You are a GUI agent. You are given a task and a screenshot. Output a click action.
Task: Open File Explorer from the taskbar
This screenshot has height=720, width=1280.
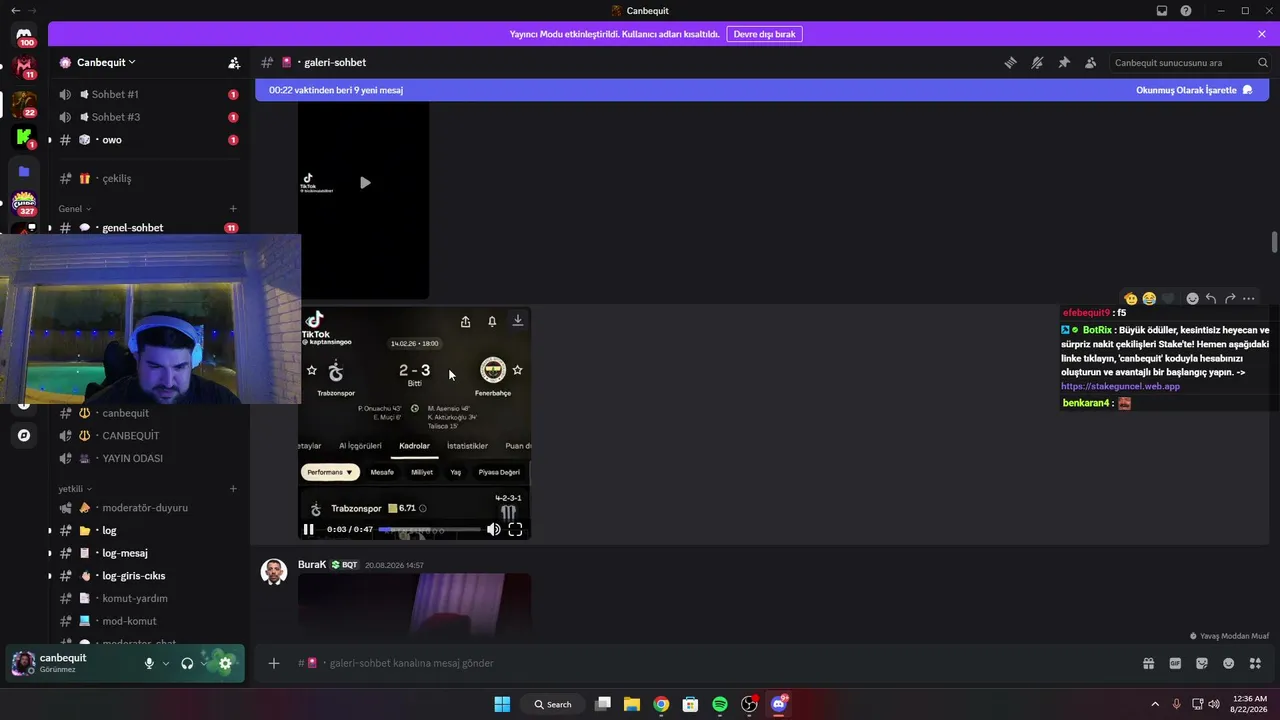coord(632,704)
